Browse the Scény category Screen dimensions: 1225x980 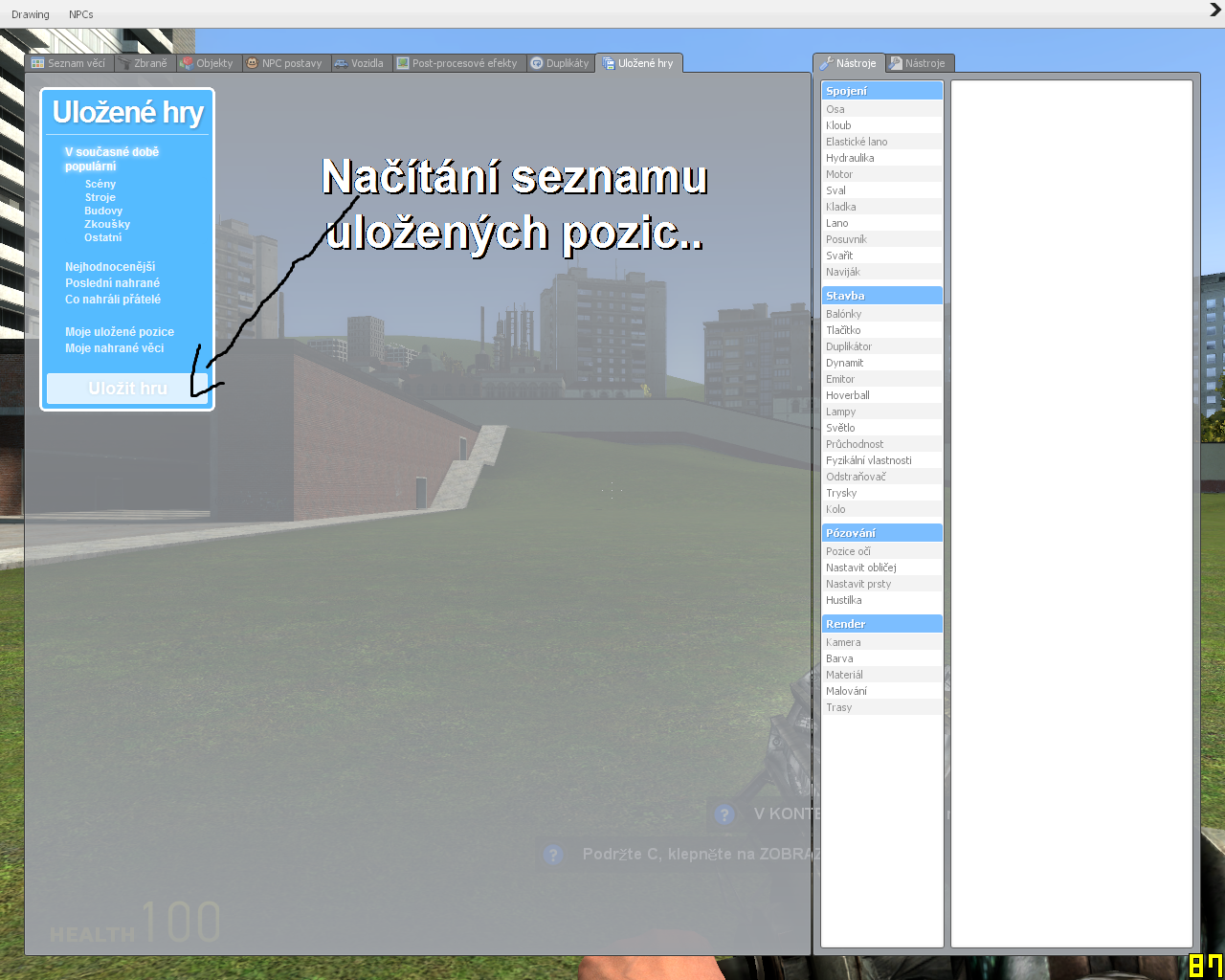click(x=100, y=184)
